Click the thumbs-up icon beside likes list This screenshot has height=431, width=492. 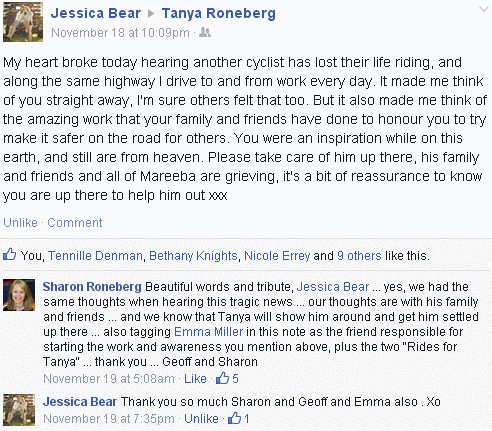point(9,255)
